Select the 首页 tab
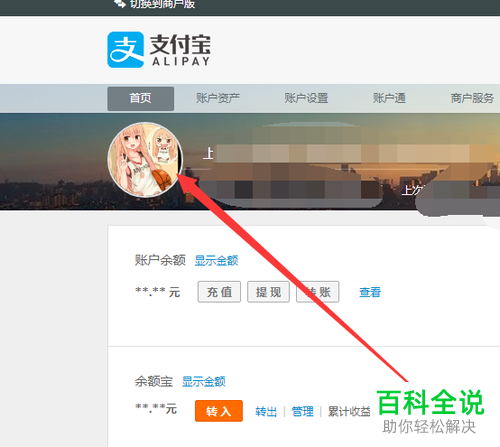Image resolution: width=500 pixels, height=447 pixels. [141, 99]
